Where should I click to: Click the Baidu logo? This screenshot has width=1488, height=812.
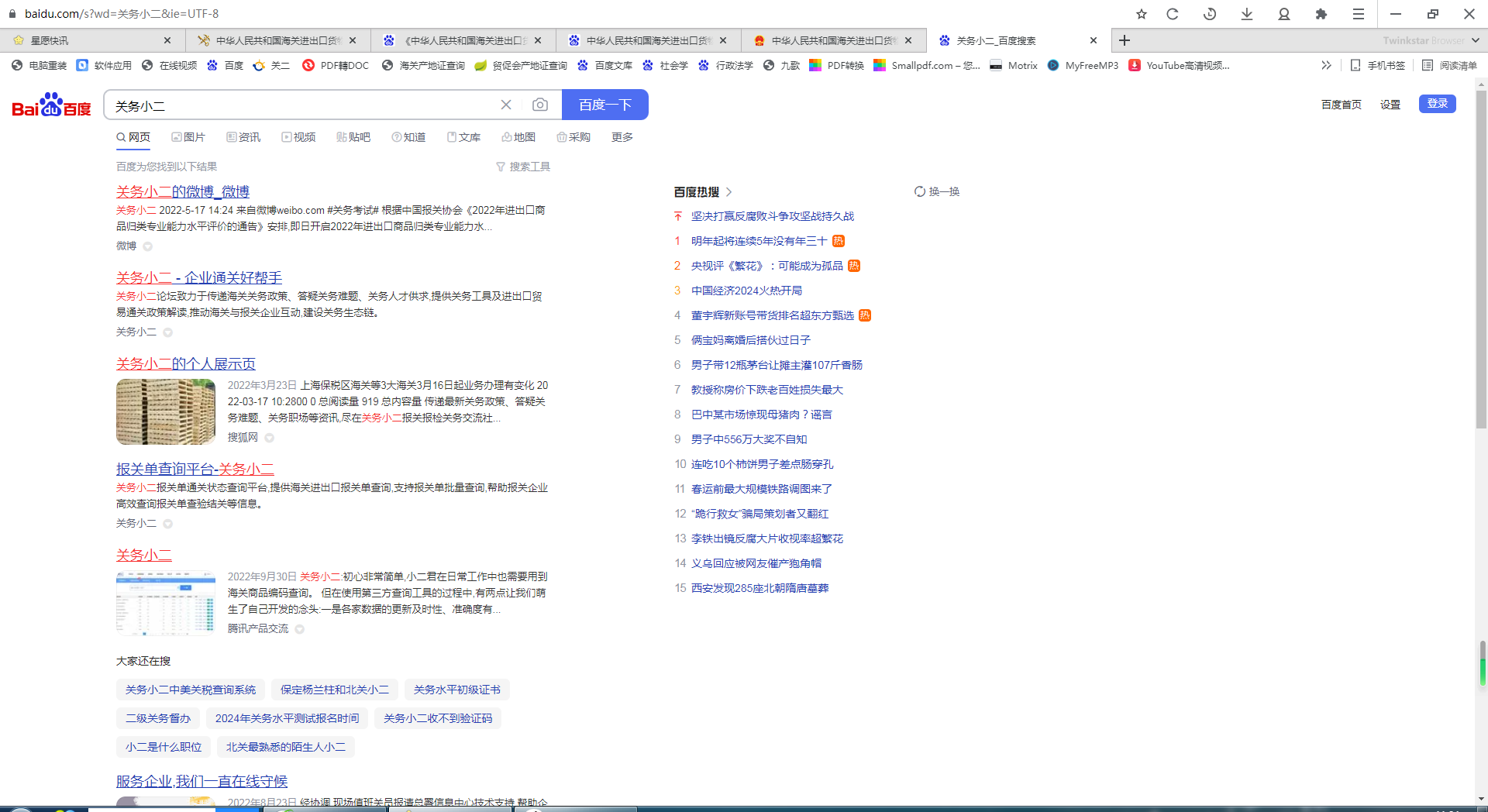tap(51, 105)
